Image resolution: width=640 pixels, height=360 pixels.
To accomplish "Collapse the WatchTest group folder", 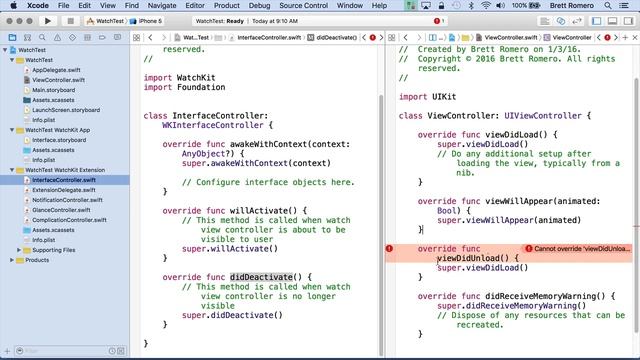I will click(12, 60).
